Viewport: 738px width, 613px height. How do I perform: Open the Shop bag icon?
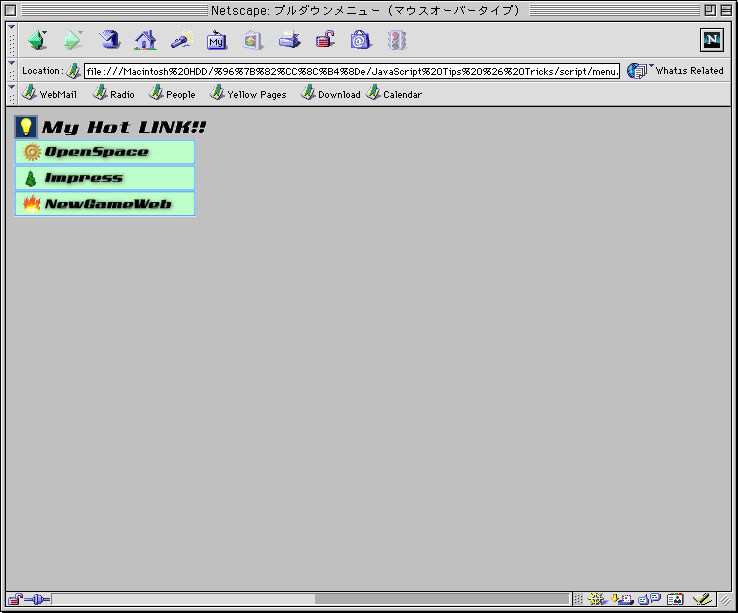(361, 40)
